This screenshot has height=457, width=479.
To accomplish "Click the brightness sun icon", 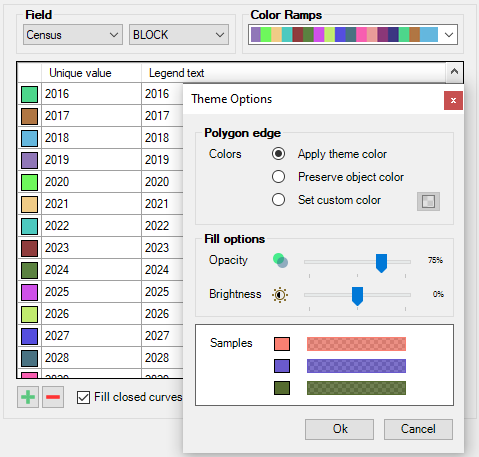I will click(x=280, y=295).
